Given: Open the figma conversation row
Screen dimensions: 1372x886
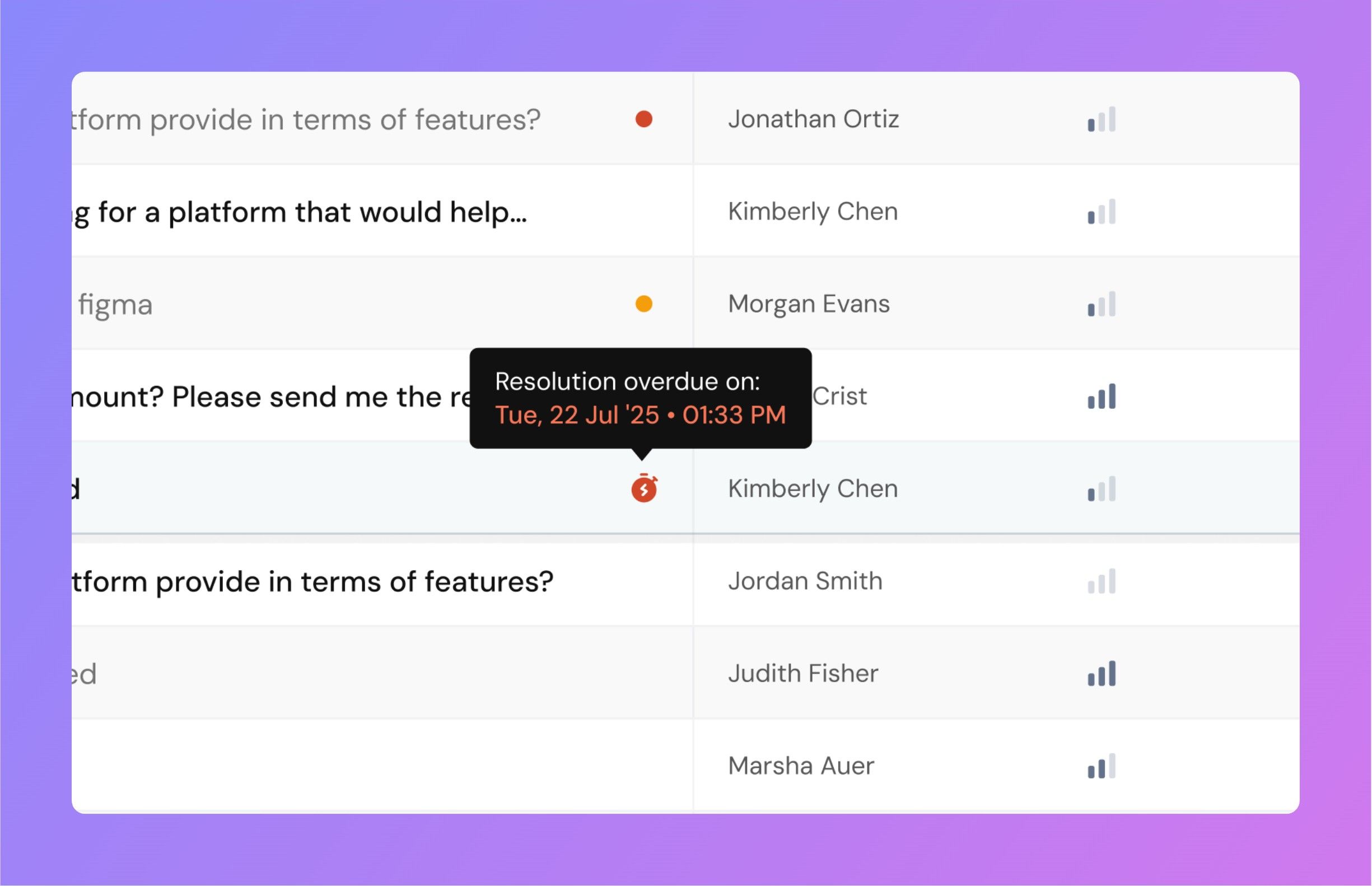Looking at the screenshot, I should [115, 304].
